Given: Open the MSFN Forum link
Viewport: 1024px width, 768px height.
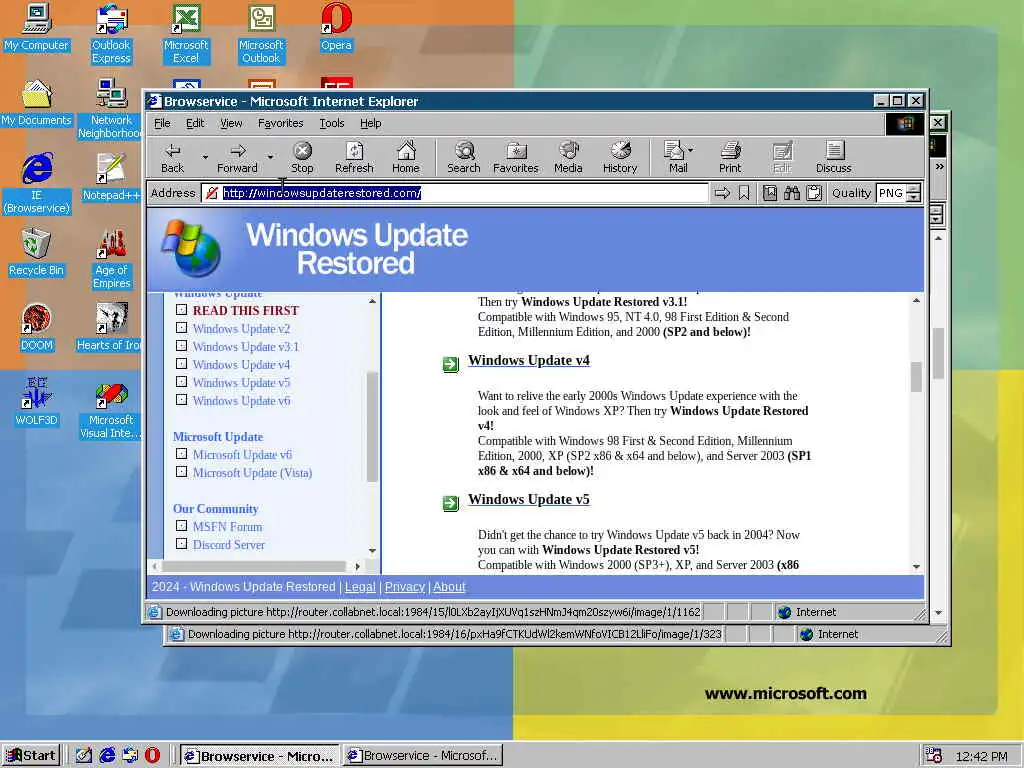Looking at the screenshot, I should click(x=227, y=526).
